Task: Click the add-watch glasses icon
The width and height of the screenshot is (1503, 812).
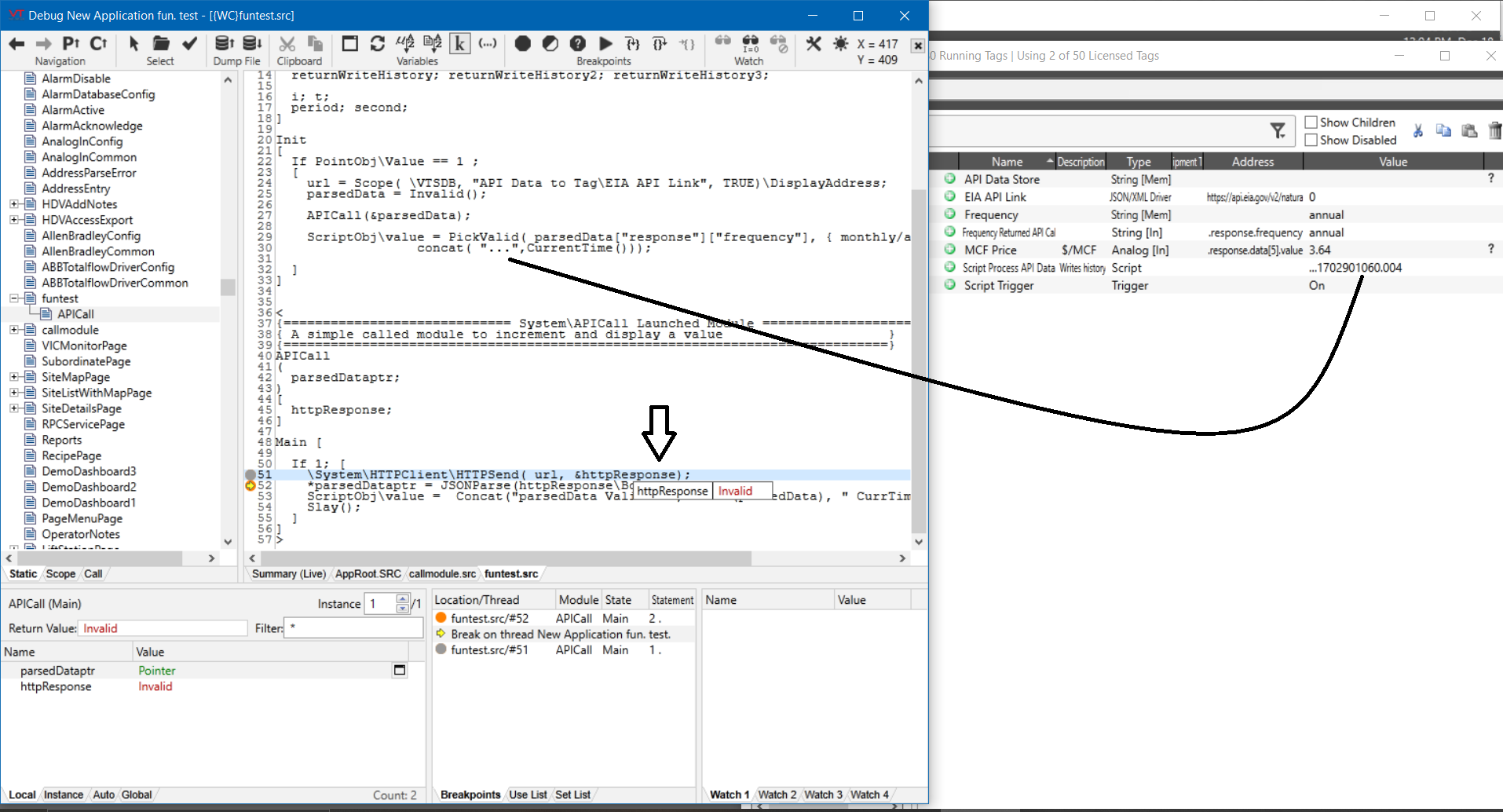Action: 722,42
